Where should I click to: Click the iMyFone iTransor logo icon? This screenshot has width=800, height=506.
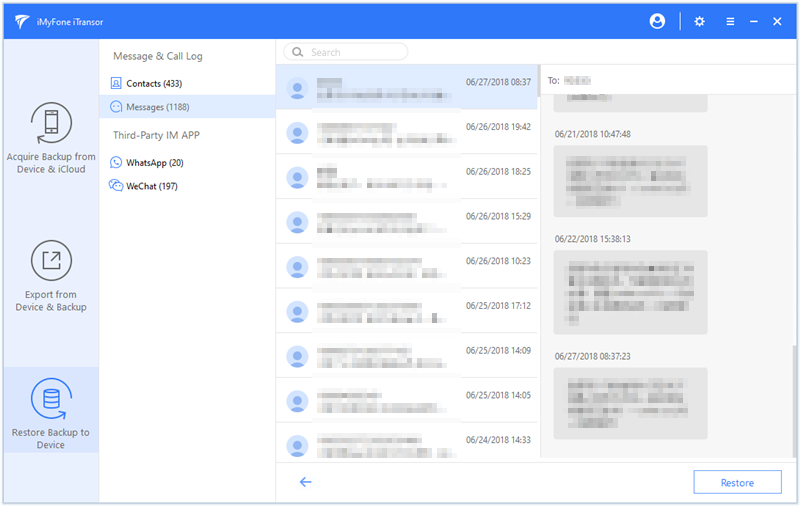tap(21, 21)
